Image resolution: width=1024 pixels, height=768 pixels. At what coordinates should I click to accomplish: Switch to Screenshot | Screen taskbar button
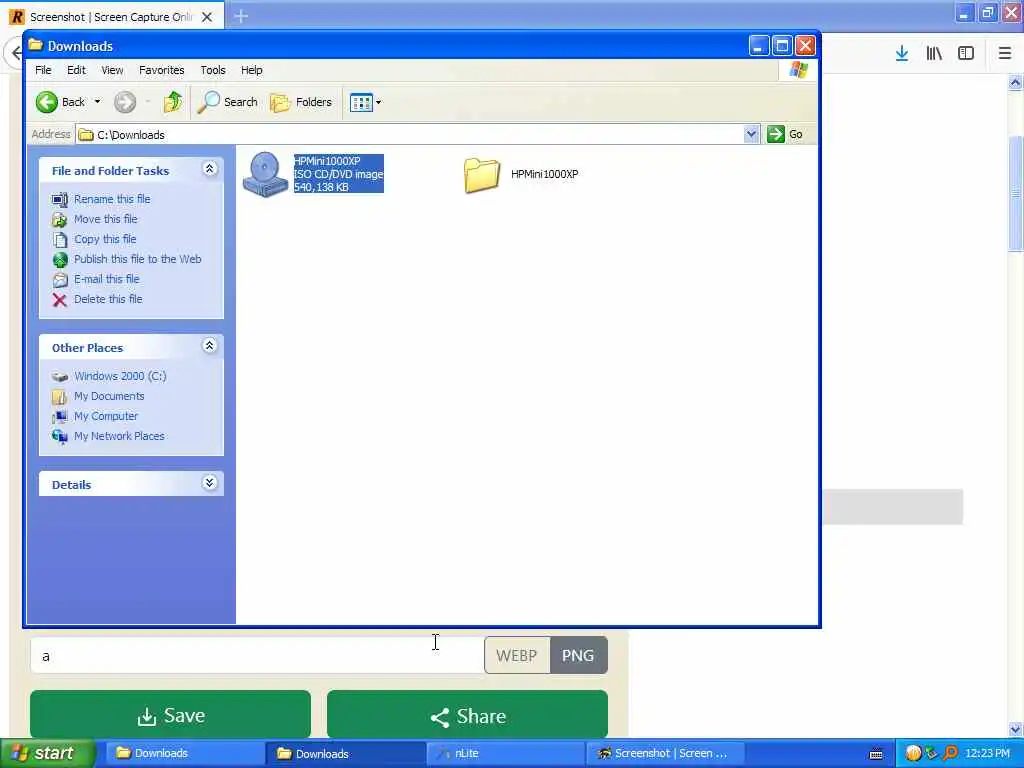pos(665,753)
